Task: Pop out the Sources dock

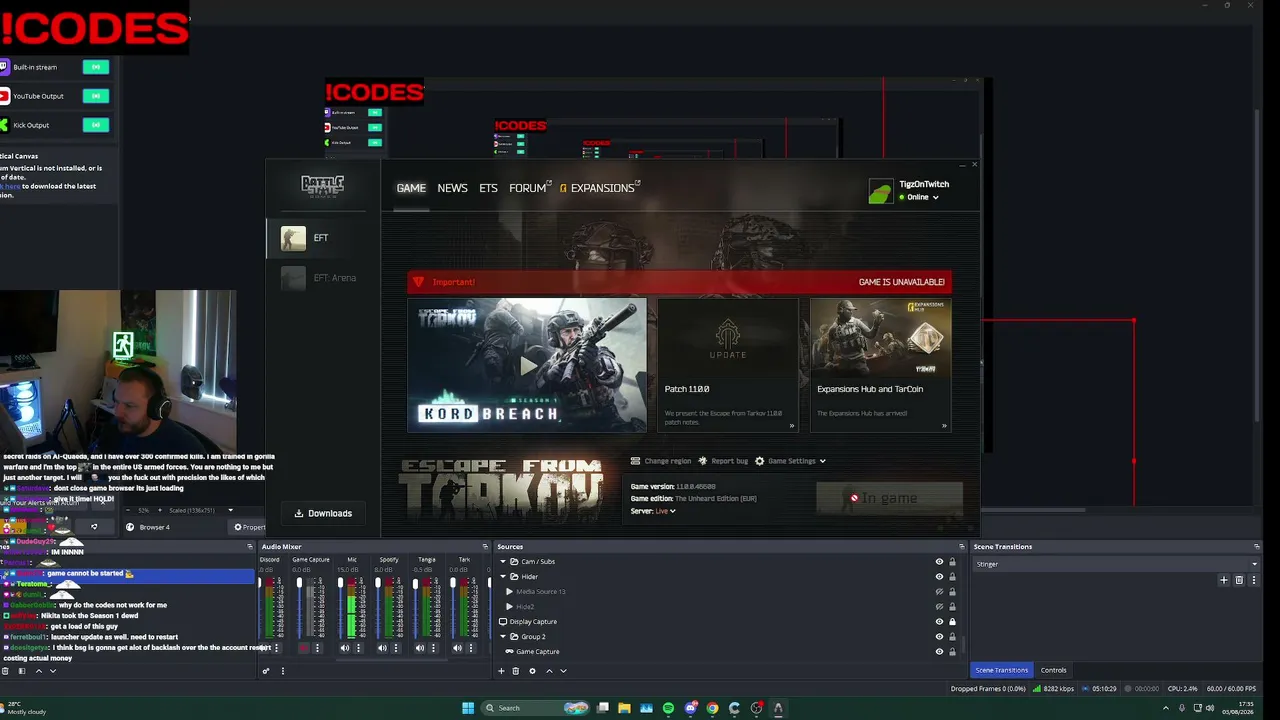Action: click(962, 547)
